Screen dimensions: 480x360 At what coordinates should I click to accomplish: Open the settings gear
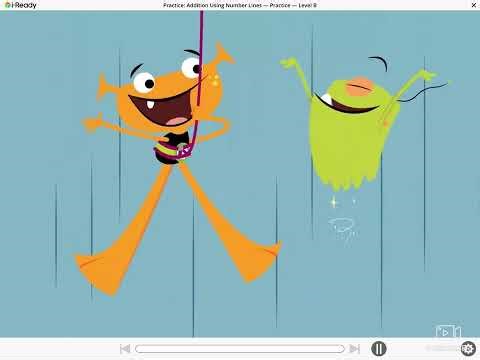click(x=468, y=349)
